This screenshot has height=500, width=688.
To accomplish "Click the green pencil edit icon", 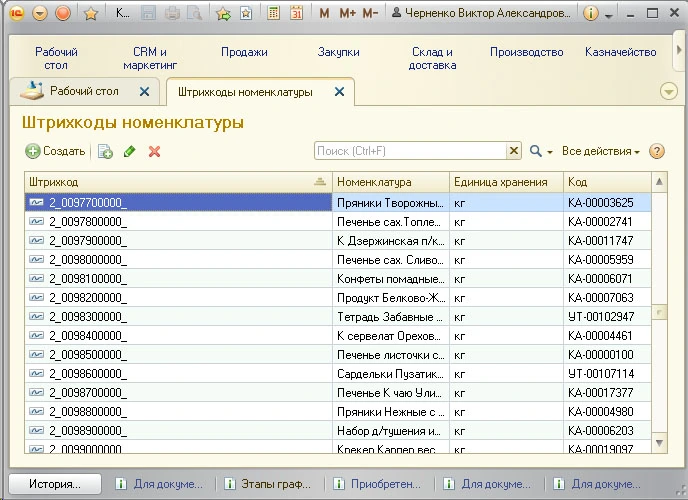I will coord(129,151).
